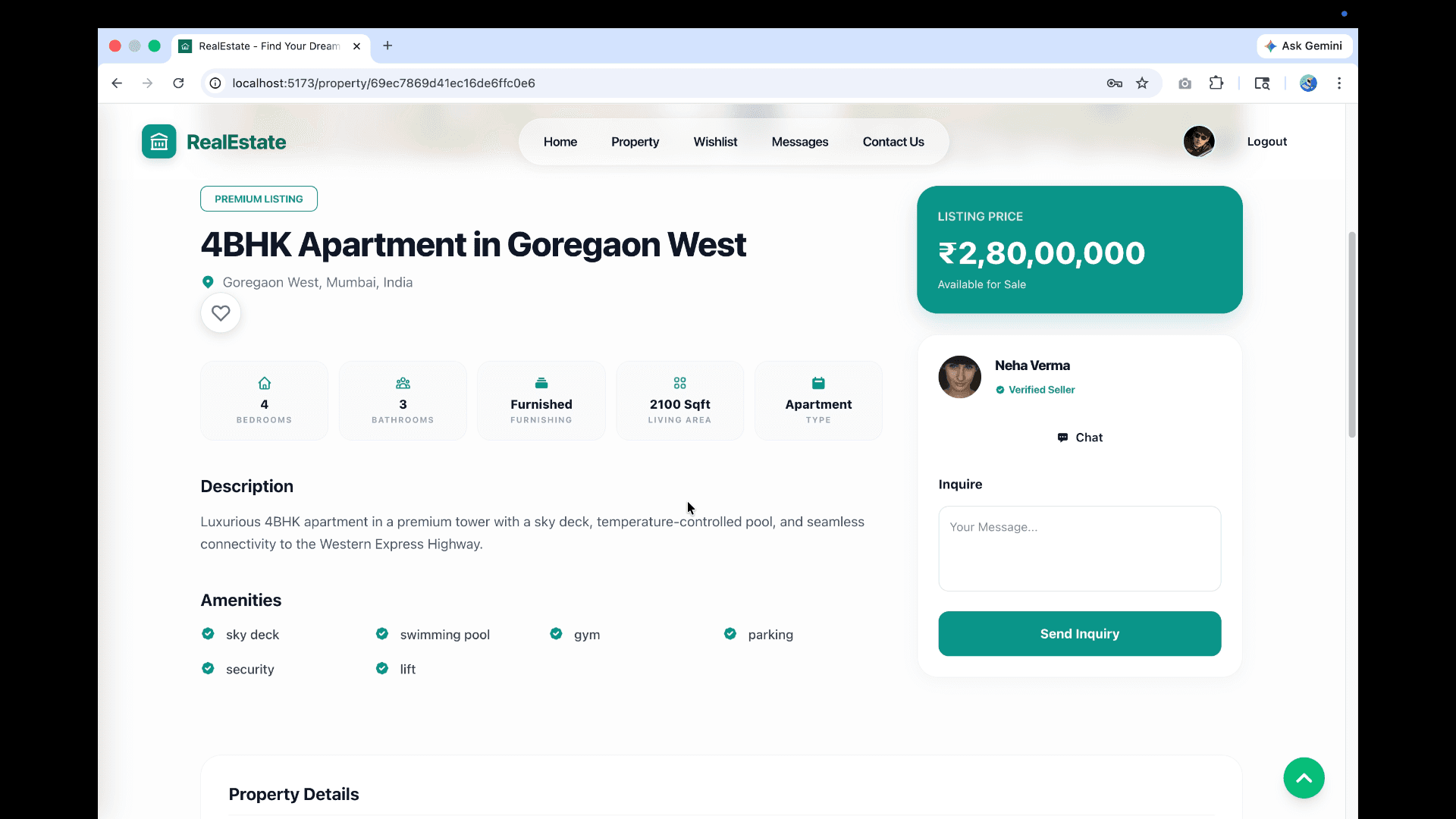Click the RealEstate brand name
Screen dimensions: 1456x819
236,142
